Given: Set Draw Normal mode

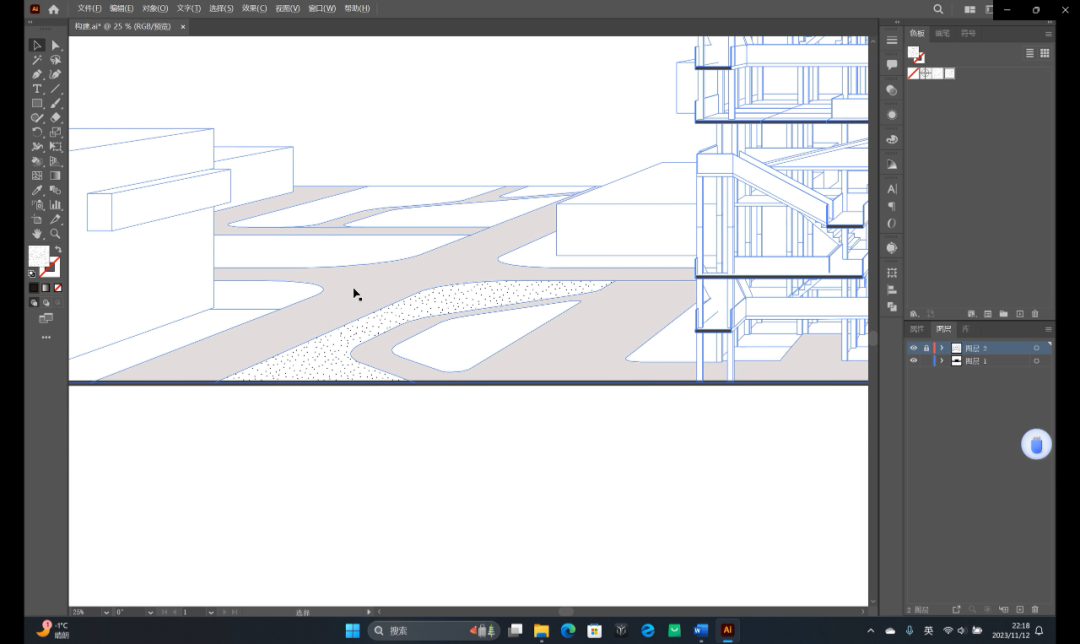Looking at the screenshot, I should (x=34, y=302).
